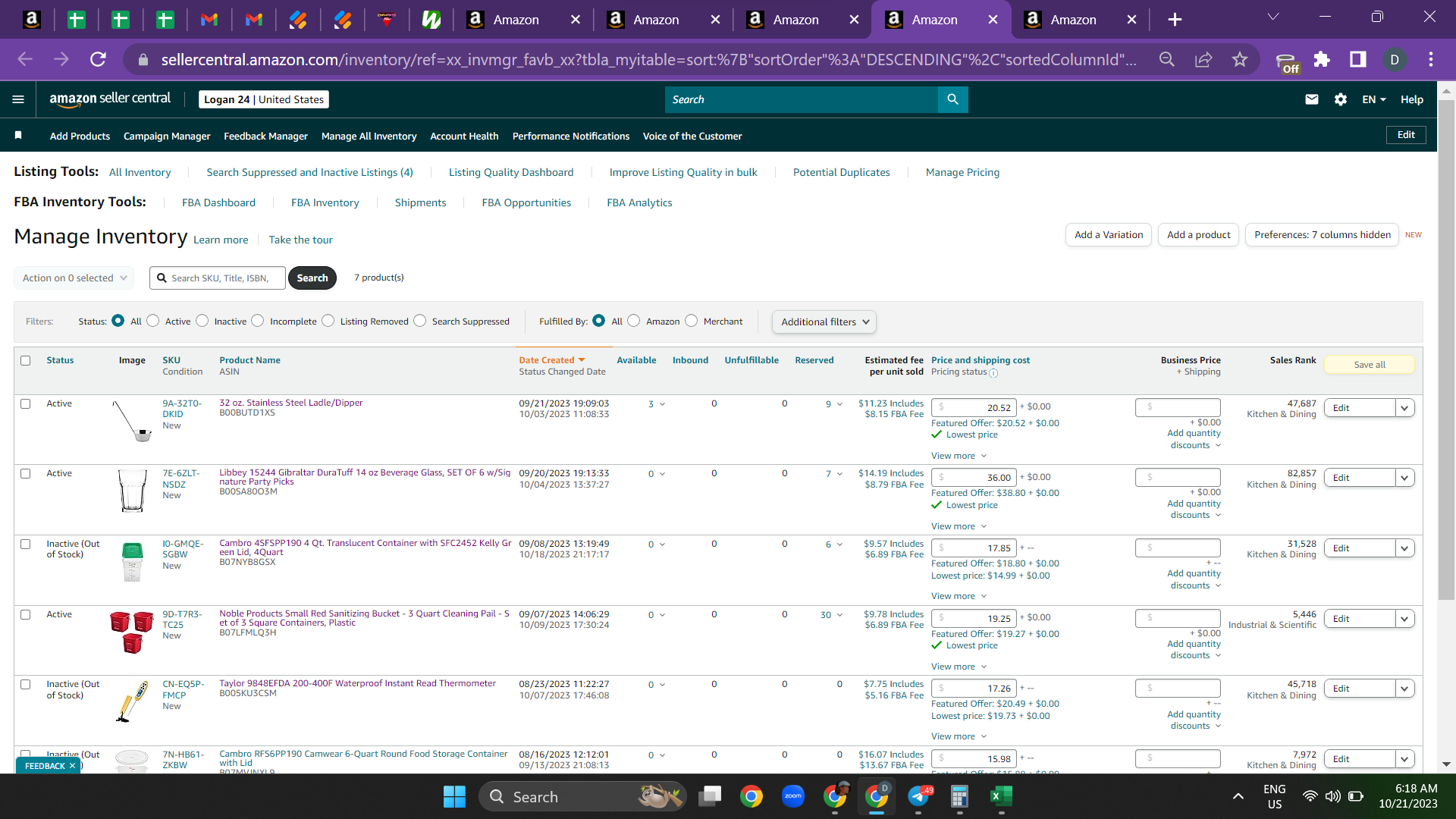Open Voice of the Customer
1456x819 pixels.
pyautogui.click(x=692, y=136)
